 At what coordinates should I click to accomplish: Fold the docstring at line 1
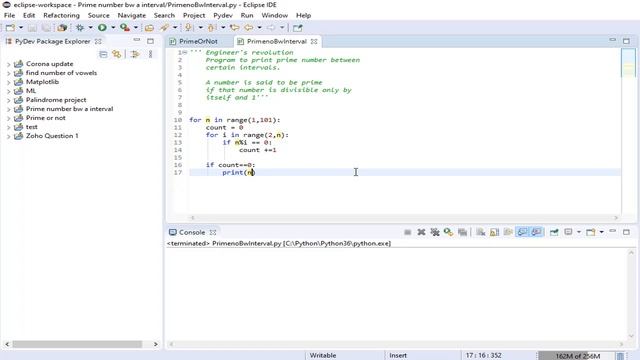coord(184,52)
